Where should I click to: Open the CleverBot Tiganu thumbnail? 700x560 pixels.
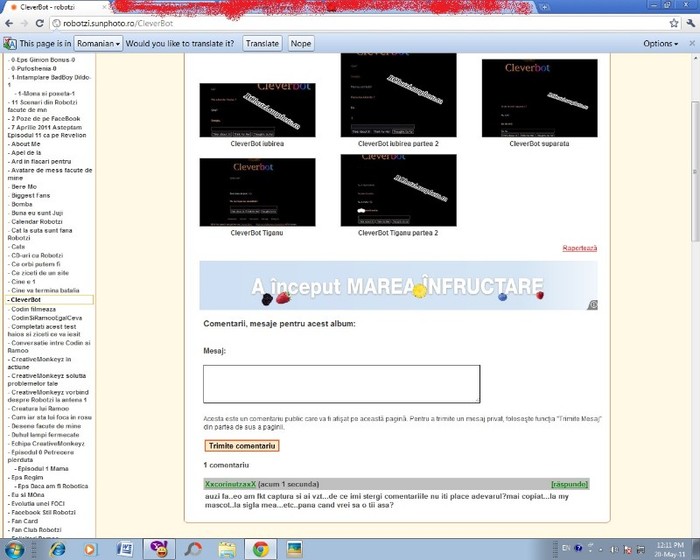pos(257,190)
